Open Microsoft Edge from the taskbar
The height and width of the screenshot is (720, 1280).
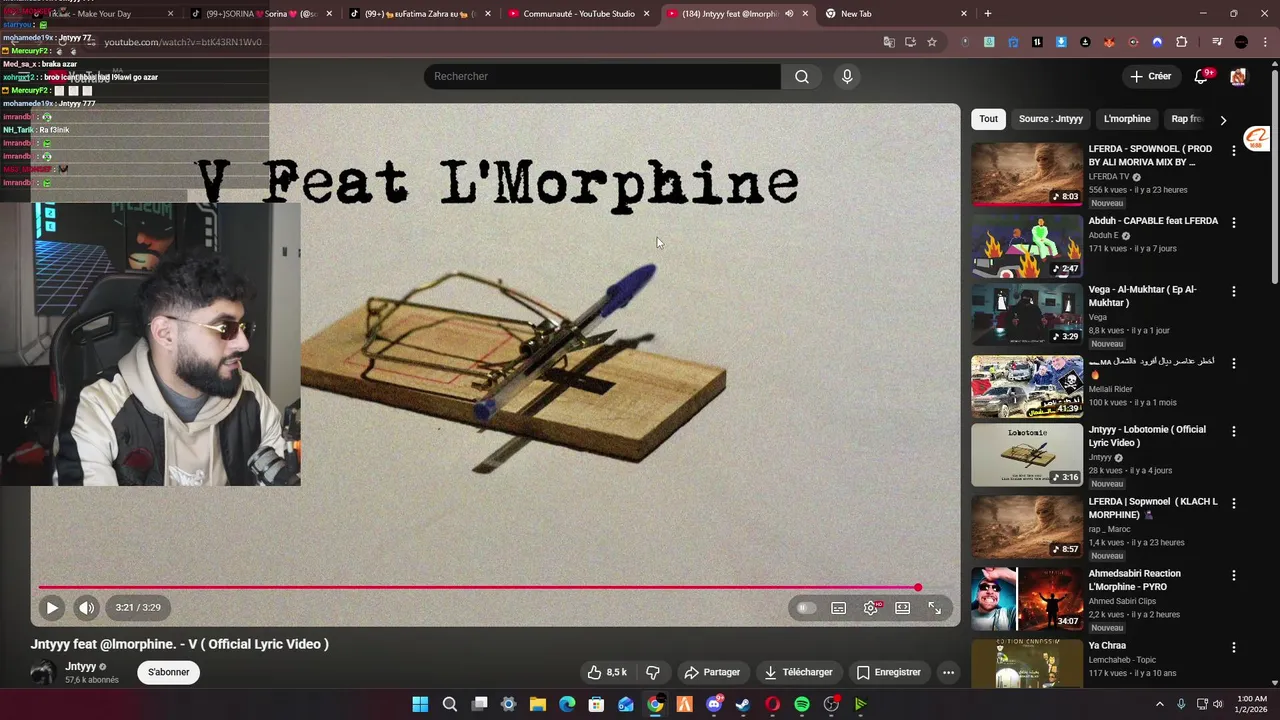567,704
